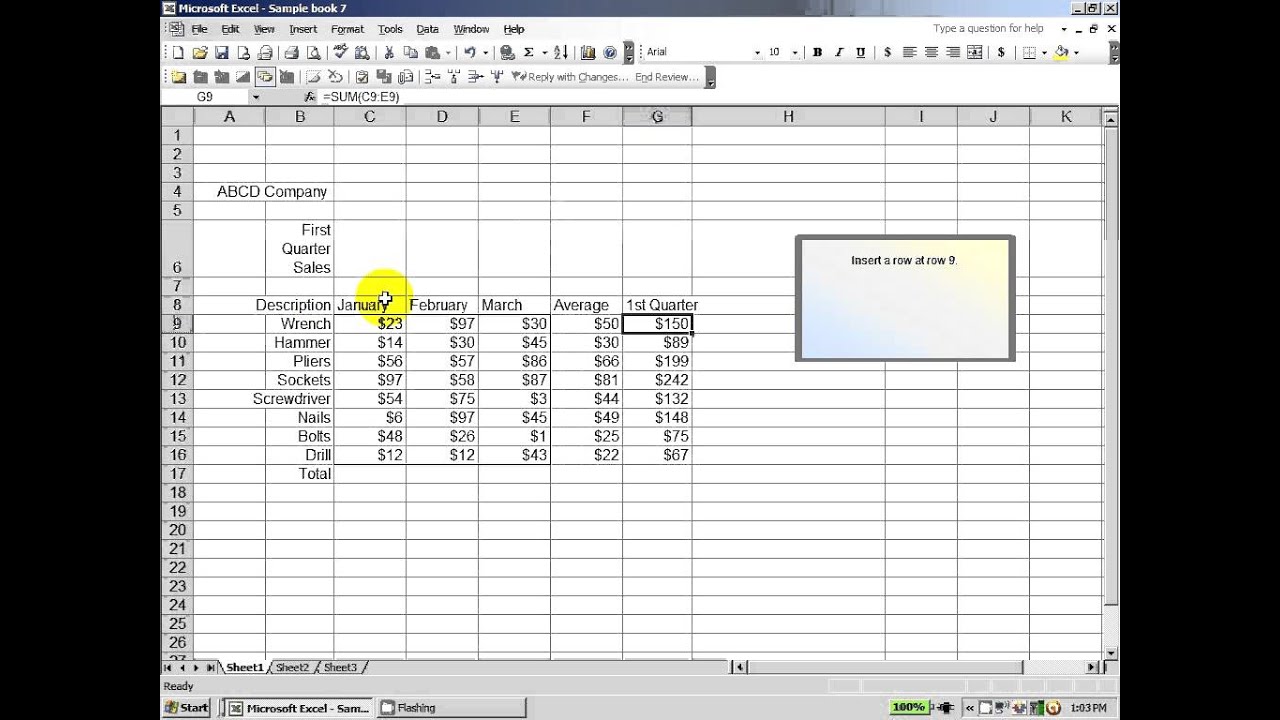This screenshot has height=720, width=1280.
Task: Open the Chart Wizard icon
Action: [x=587, y=53]
